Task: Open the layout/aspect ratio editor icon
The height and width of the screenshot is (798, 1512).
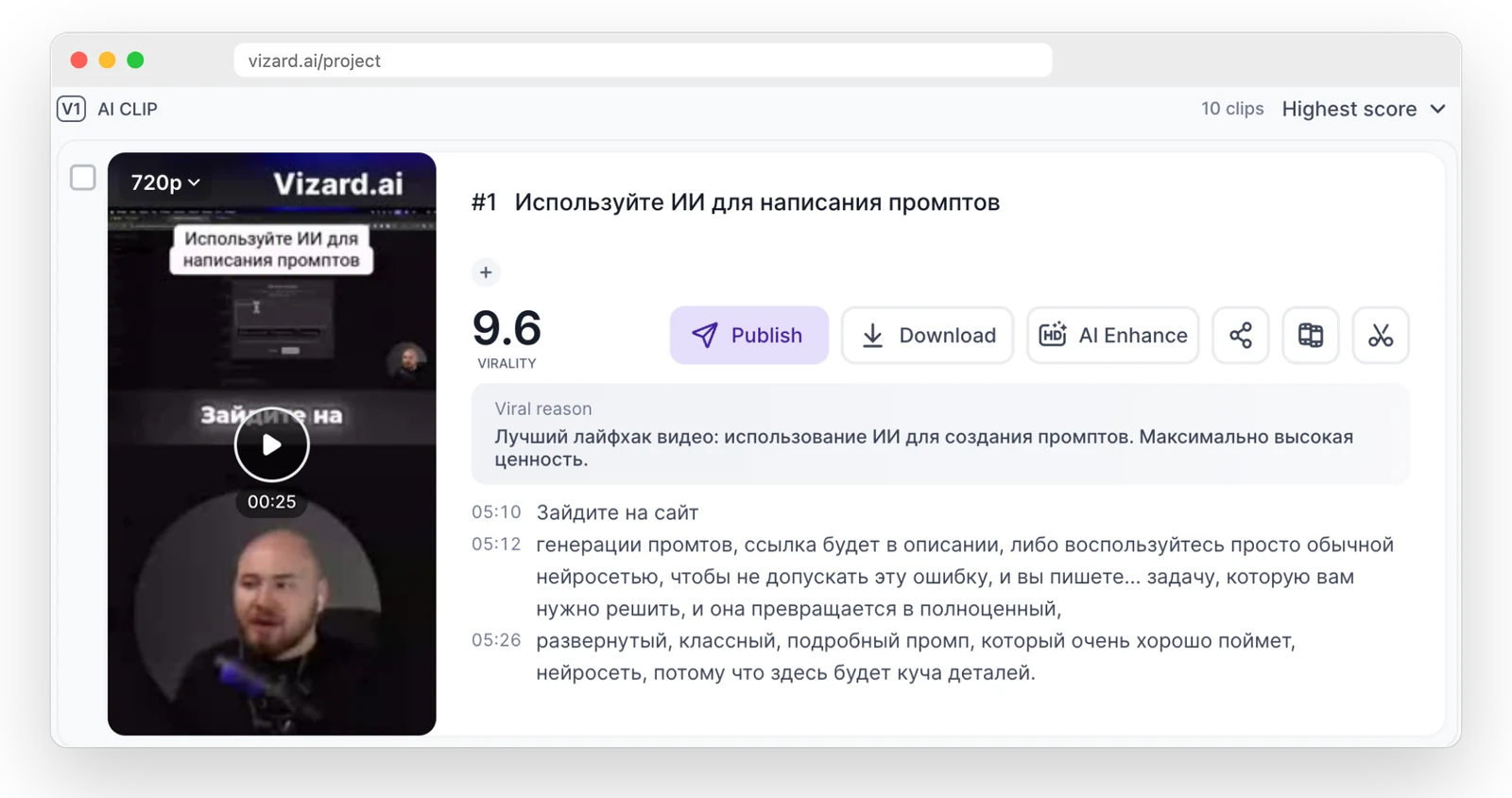Action: [x=1310, y=335]
